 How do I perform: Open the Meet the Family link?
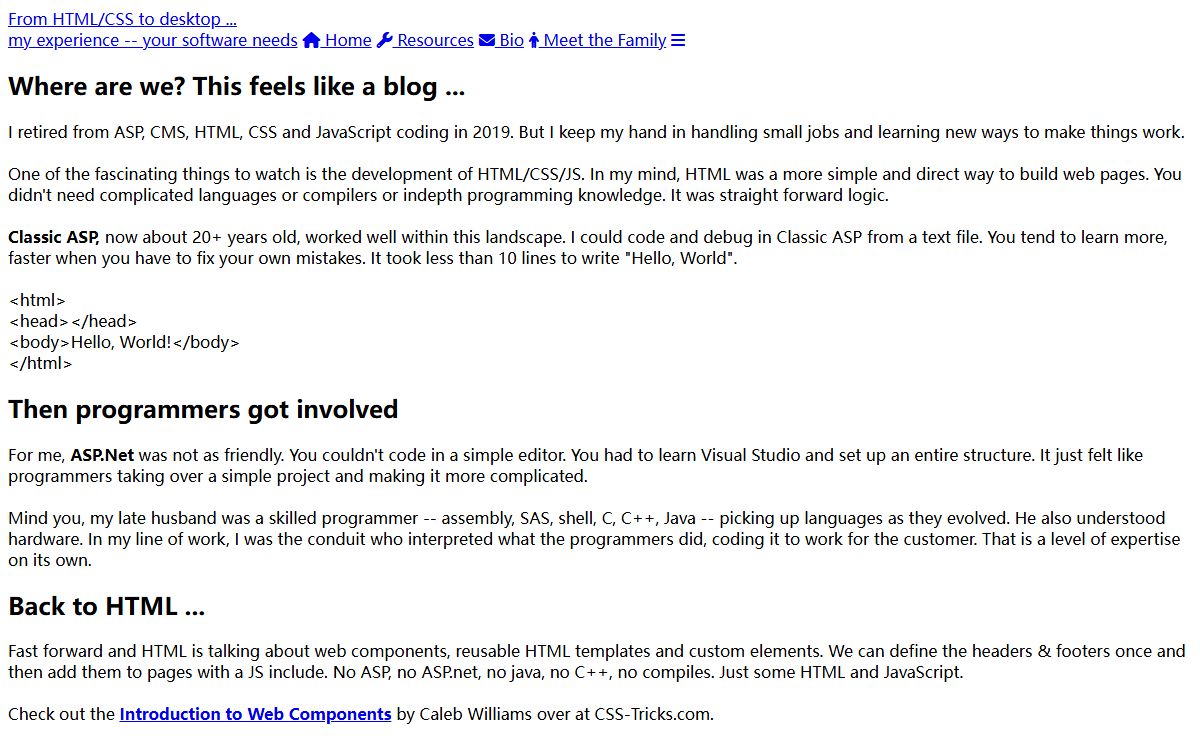[605, 40]
